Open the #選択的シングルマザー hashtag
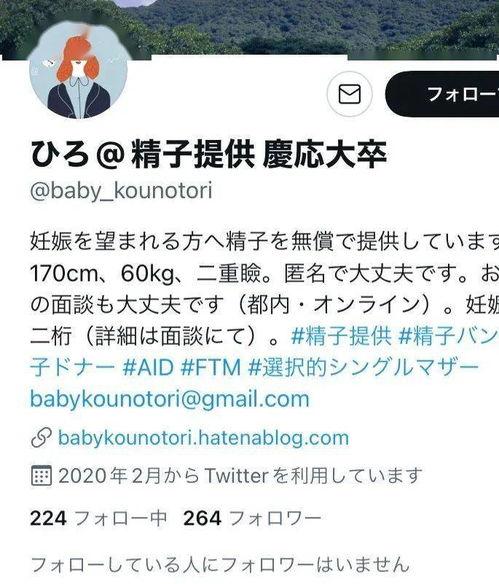This screenshot has width=499, height=584. (x=363, y=367)
